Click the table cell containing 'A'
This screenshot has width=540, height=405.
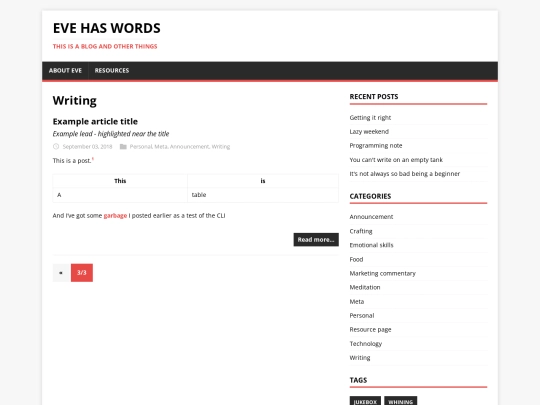pos(120,195)
